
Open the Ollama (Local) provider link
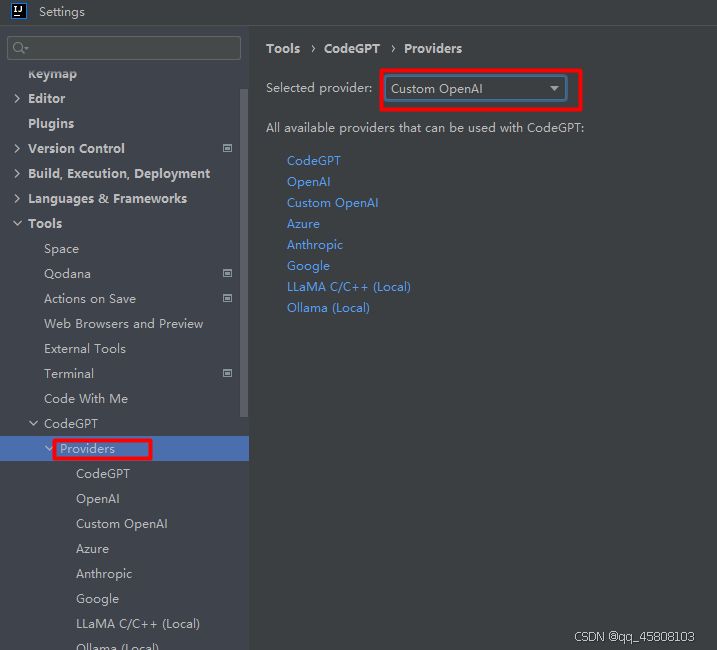(328, 308)
